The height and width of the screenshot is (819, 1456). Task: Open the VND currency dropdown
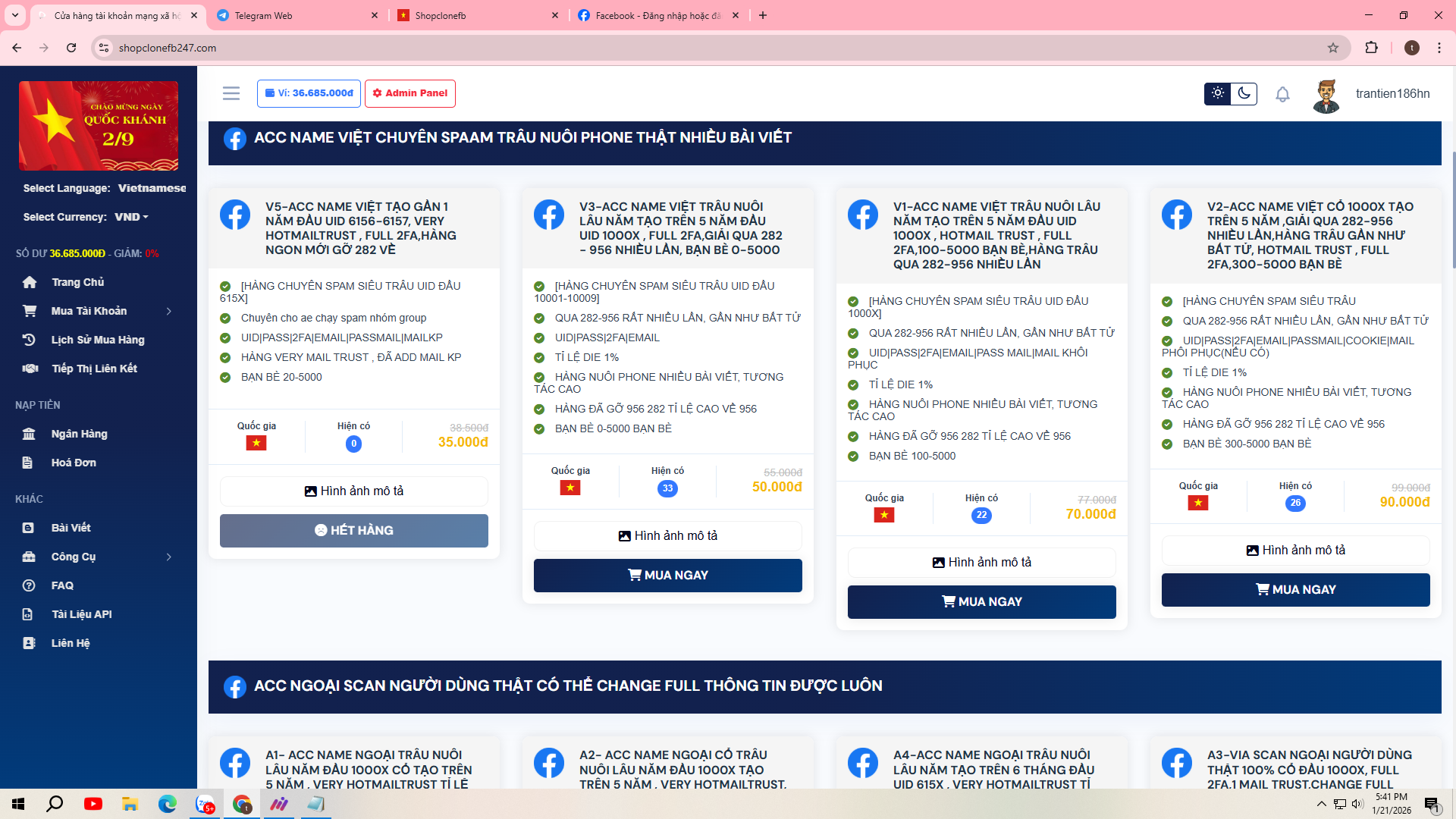[131, 217]
